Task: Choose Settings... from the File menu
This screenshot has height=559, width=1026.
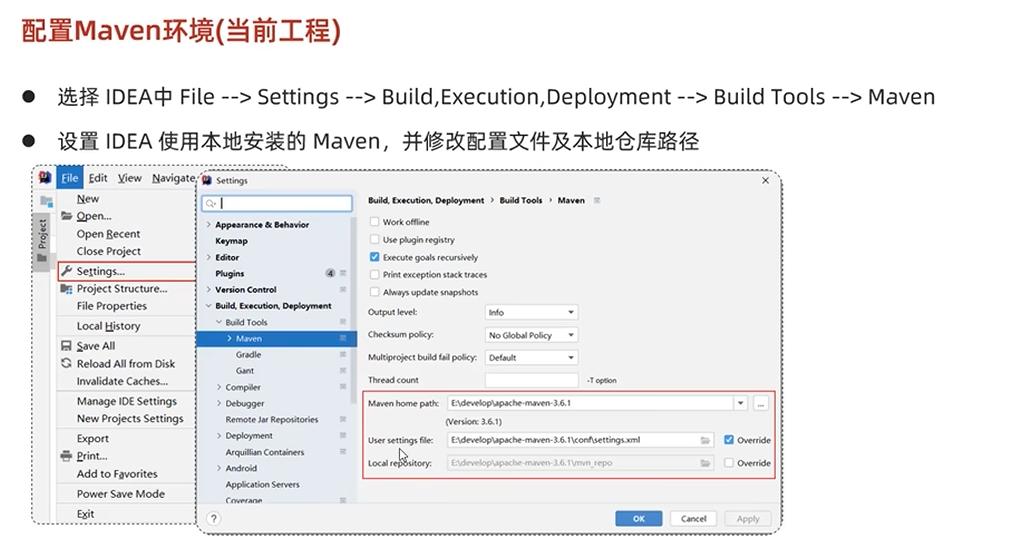Action: click(127, 271)
